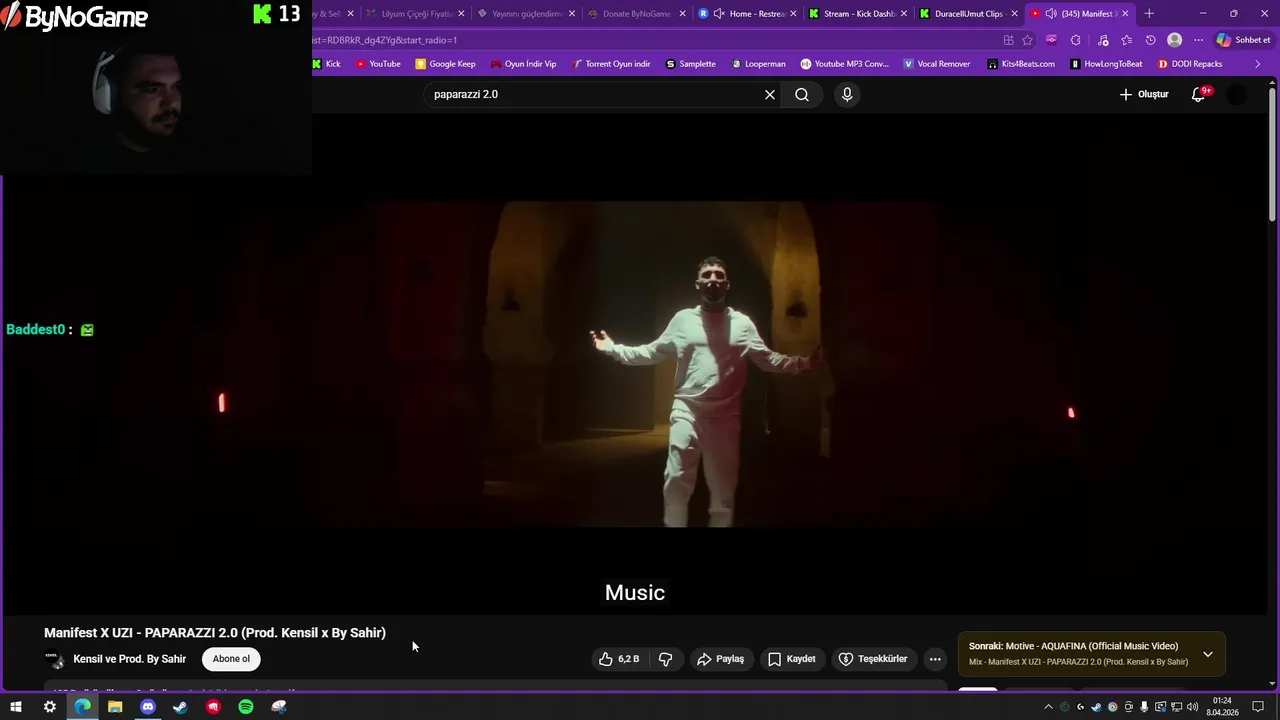The image size is (1280, 720).
Task: Open the Kick bookmark
Action: [x=326, y=64]
